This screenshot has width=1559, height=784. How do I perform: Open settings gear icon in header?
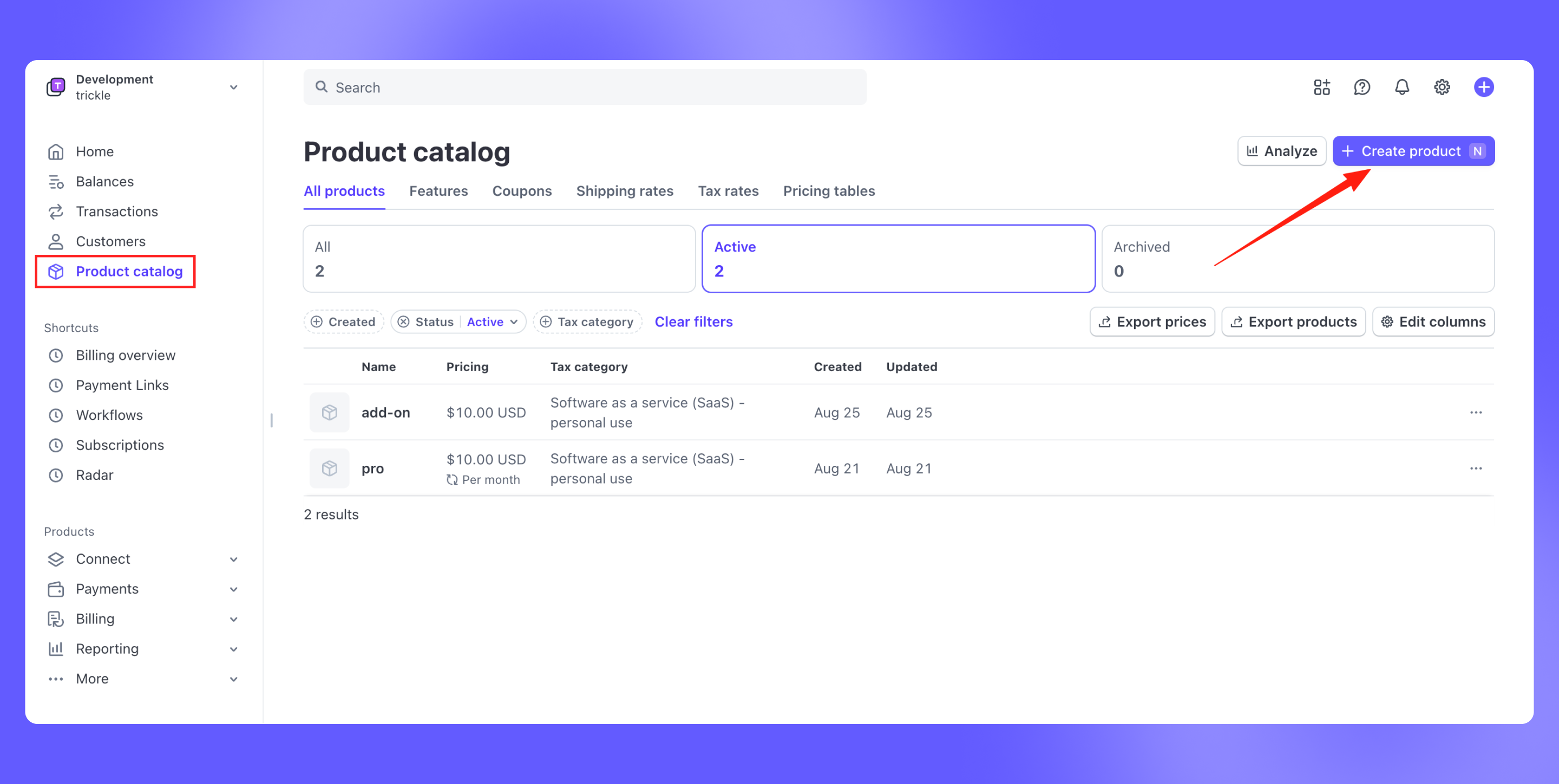[1442, 87]
